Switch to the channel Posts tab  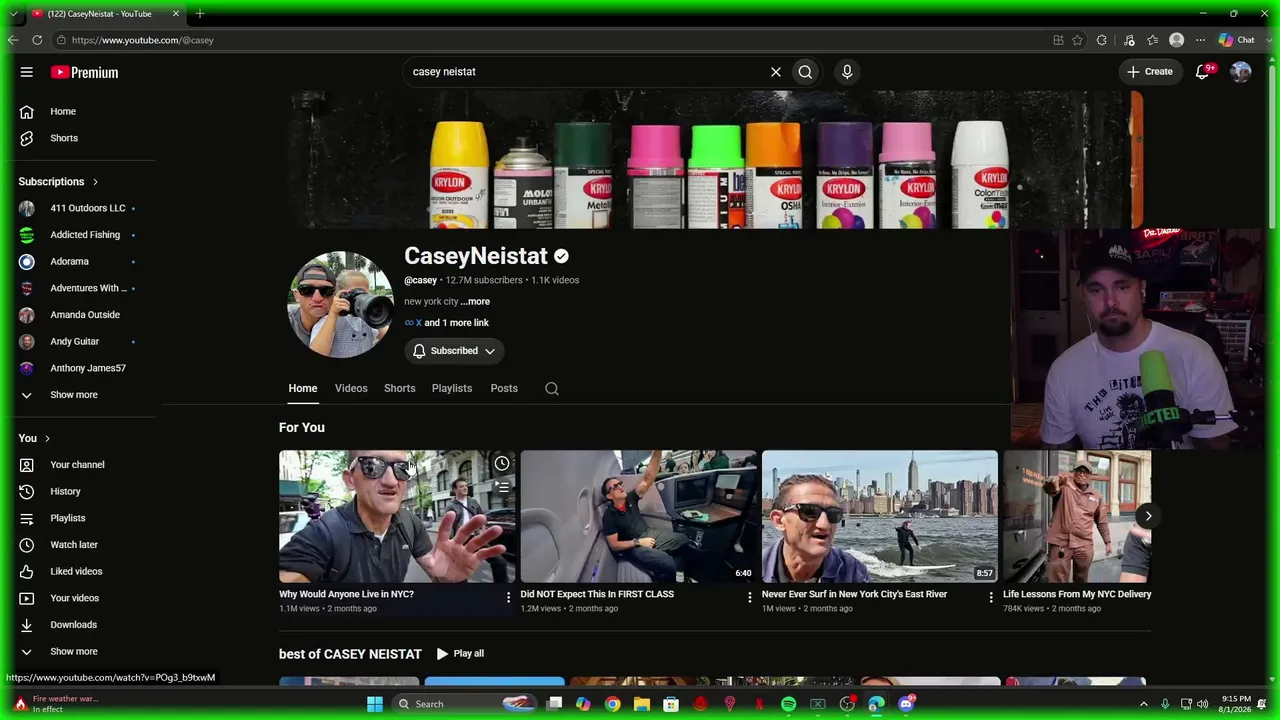[x=504, y=389]
